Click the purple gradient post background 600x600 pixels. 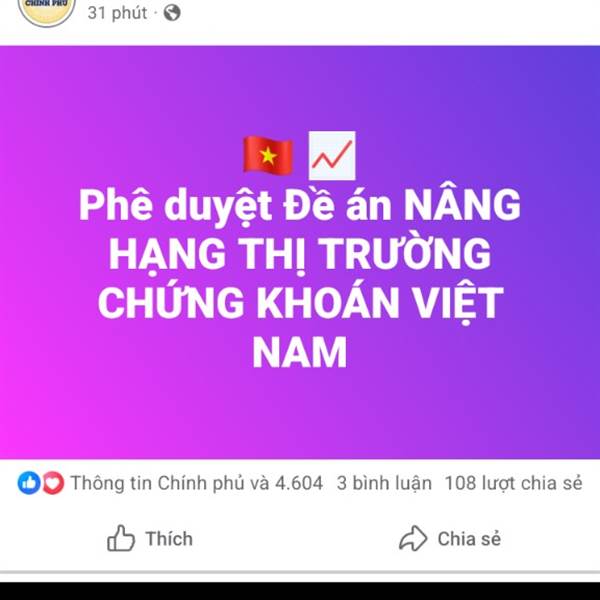click(300, 413)
